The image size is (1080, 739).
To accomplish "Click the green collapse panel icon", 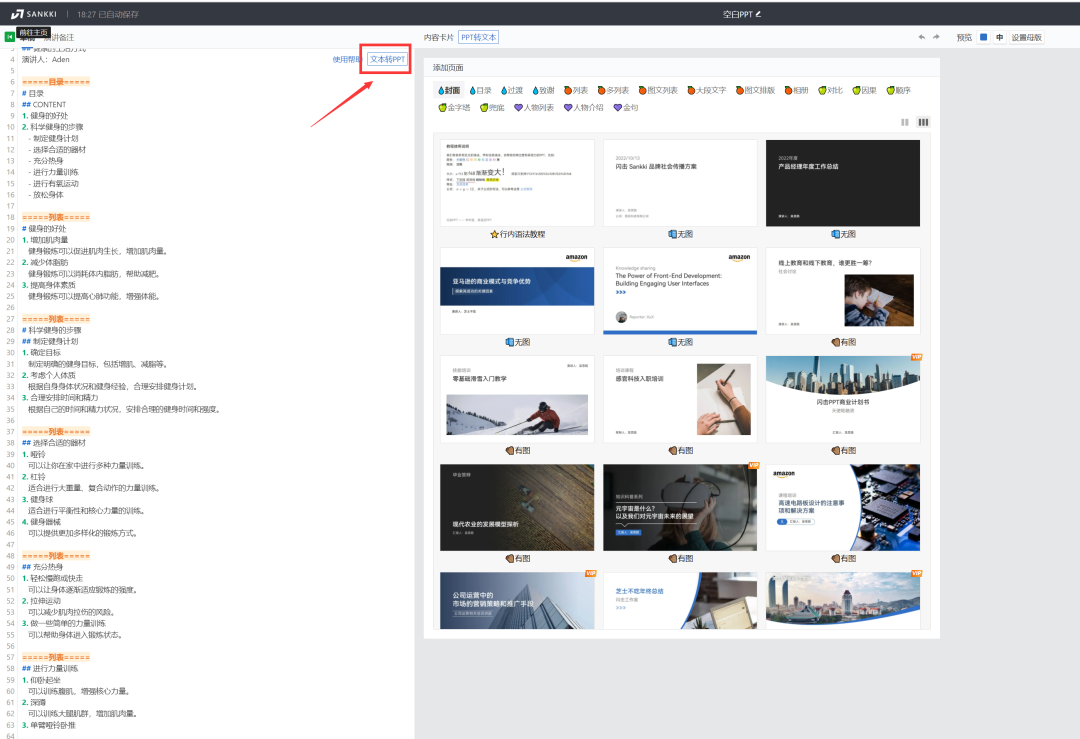I will click(10, 37).
